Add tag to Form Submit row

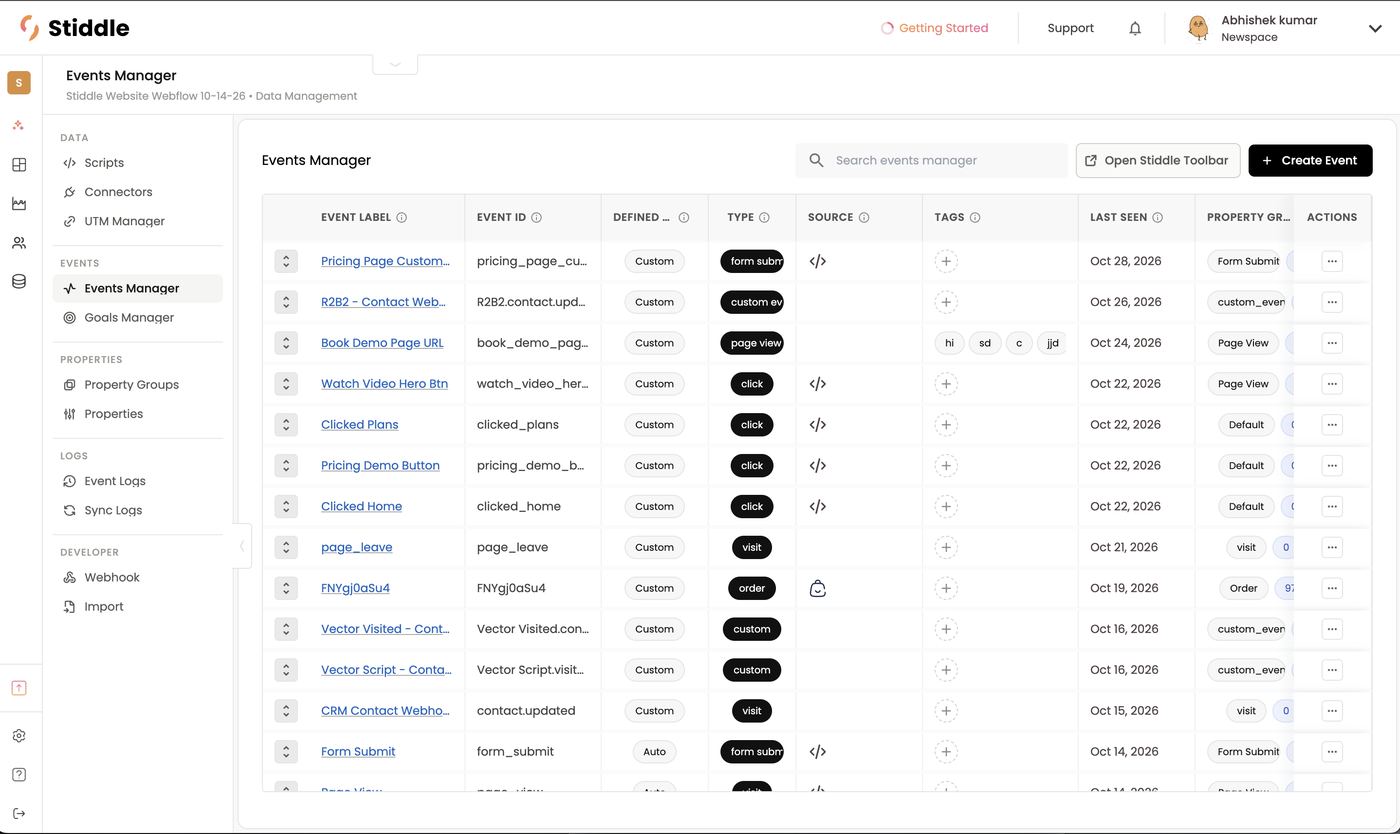tap(946, 751)
